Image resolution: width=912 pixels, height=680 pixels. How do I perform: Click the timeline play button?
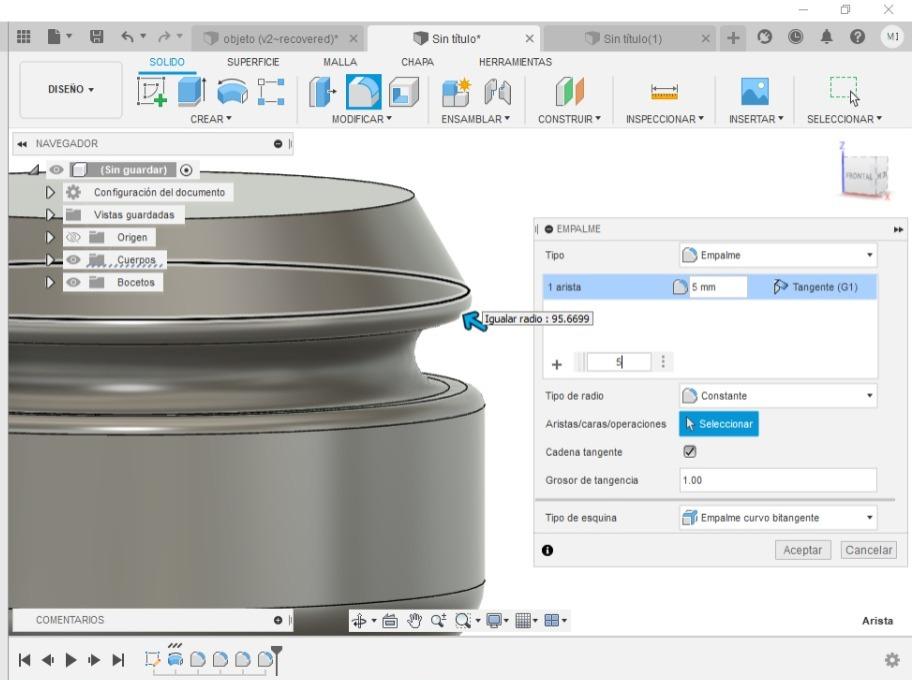(71, 660)
